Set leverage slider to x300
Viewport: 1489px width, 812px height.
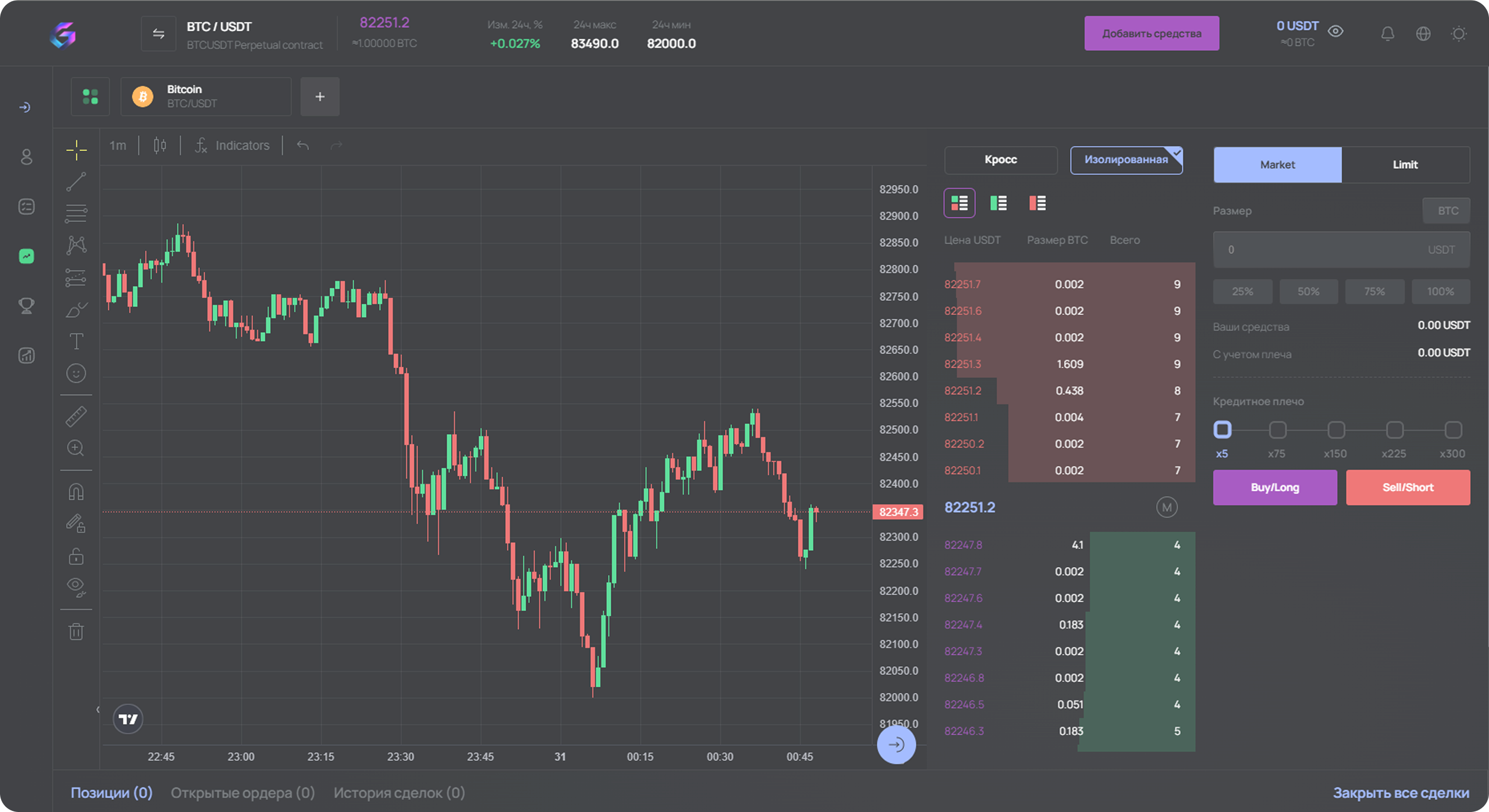coord(1453,430)
